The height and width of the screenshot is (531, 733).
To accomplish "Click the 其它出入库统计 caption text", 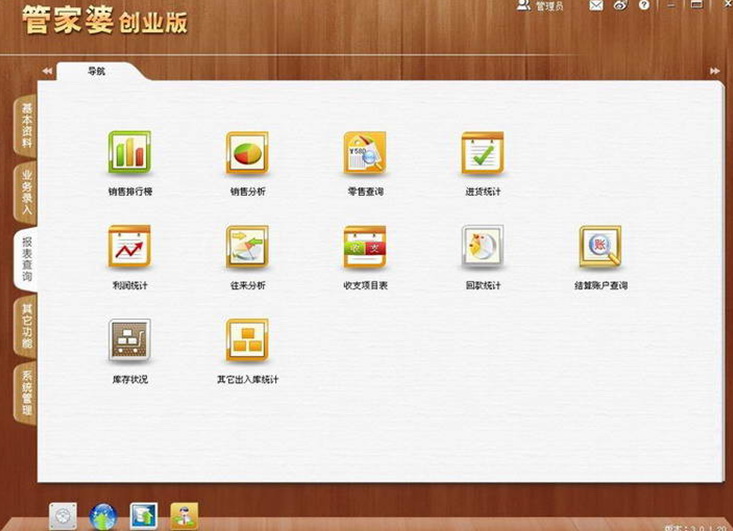I will point(248,379).
